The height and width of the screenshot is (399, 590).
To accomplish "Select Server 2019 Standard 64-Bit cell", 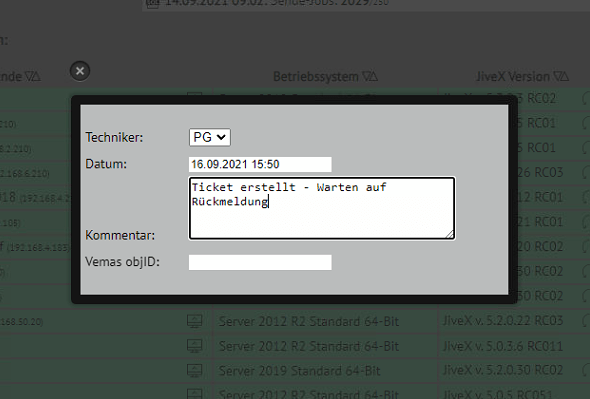I will tap(300, 371).
